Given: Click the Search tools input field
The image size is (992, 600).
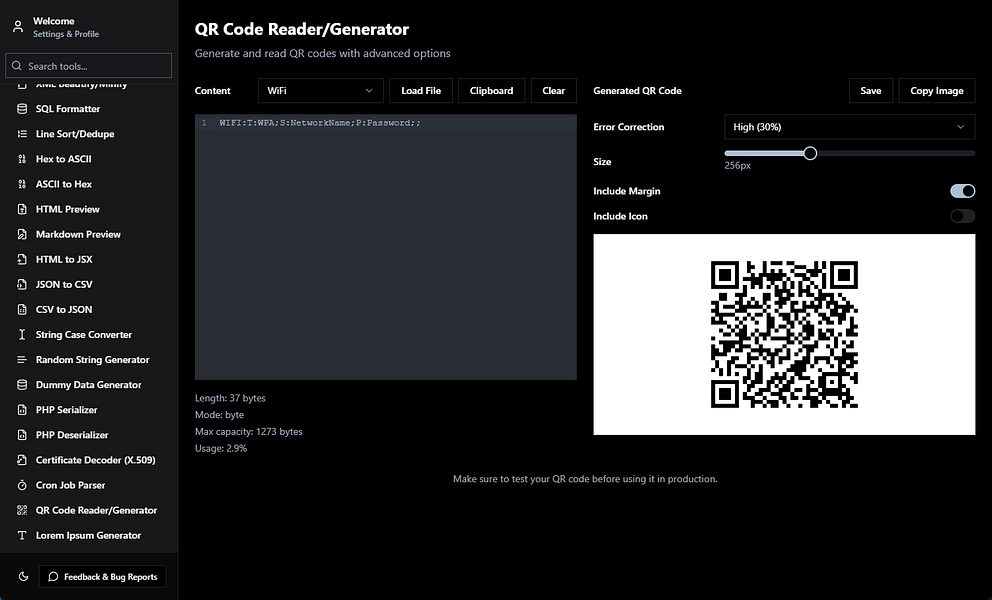Looking at the screenshot, I should click(x=89, y=65).
